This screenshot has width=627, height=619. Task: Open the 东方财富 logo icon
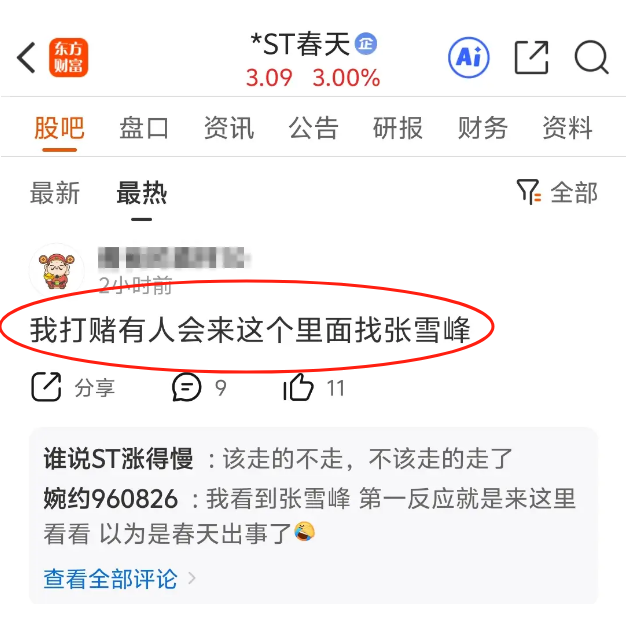68,57
